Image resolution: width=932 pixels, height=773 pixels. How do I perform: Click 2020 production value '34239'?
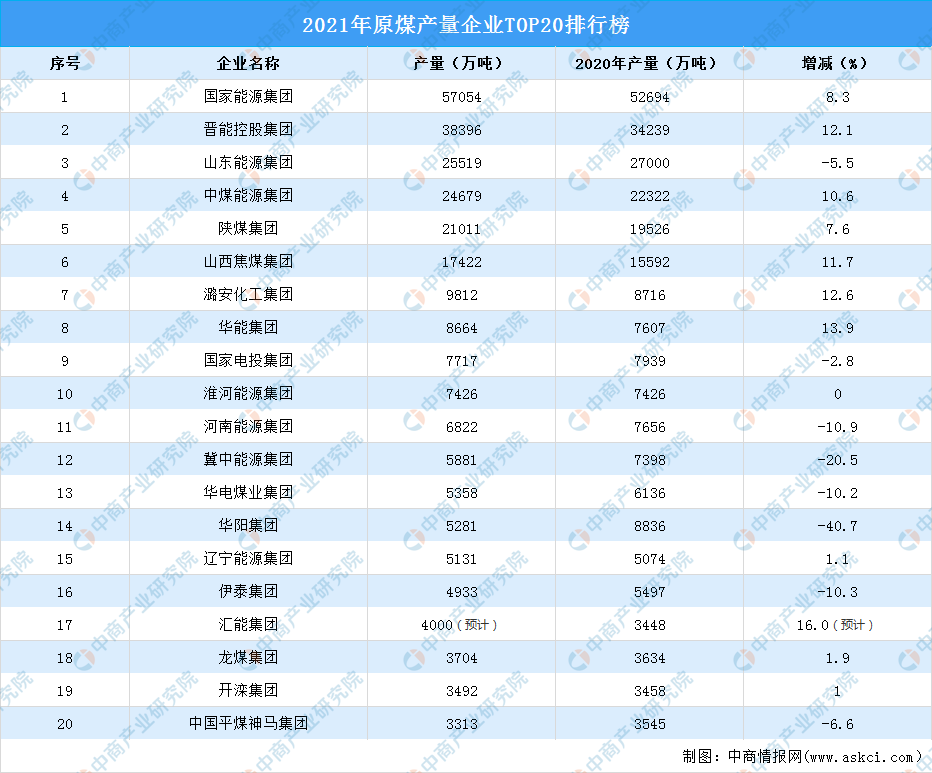650,130
